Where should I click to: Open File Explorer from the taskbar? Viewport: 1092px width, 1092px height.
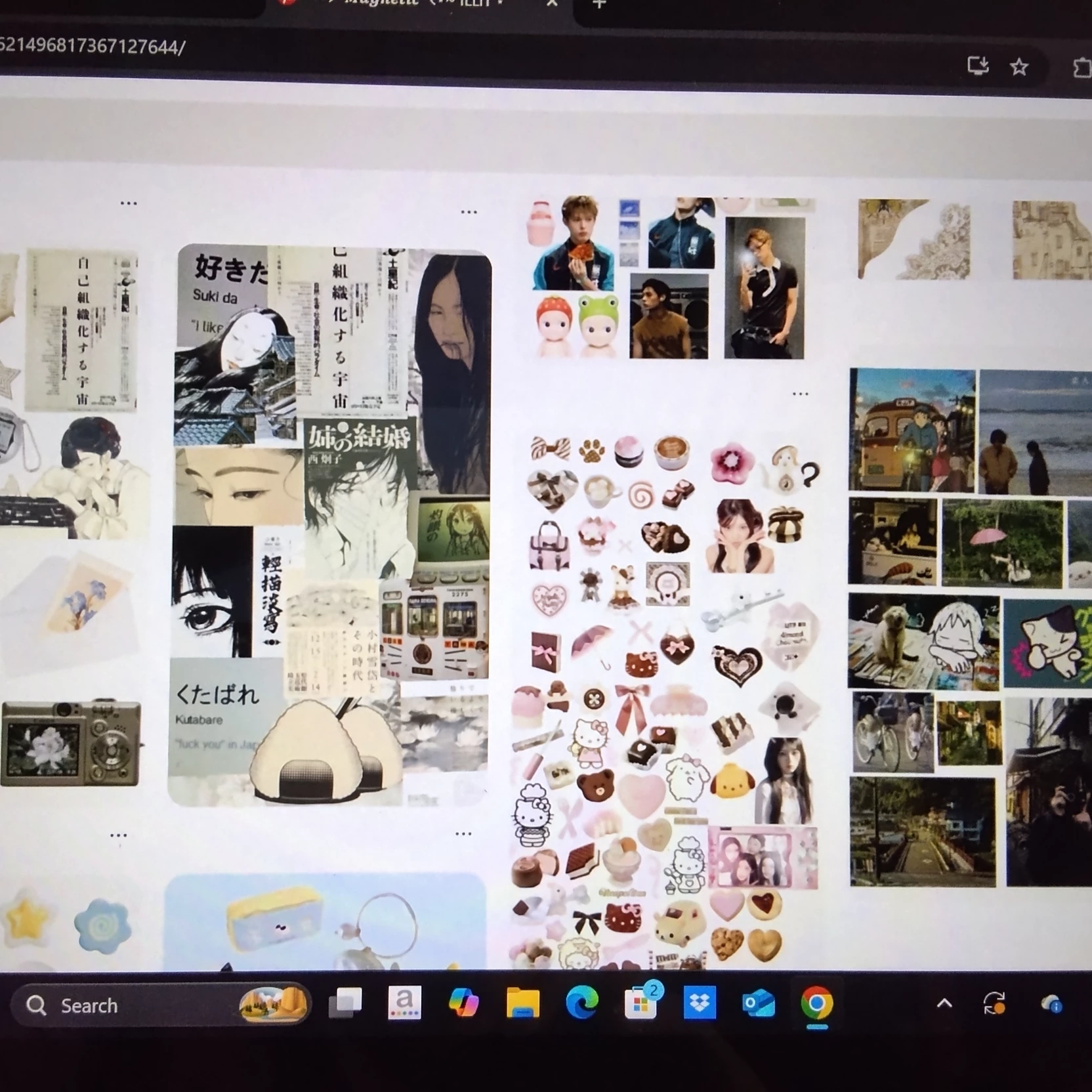pos(522,1003)
